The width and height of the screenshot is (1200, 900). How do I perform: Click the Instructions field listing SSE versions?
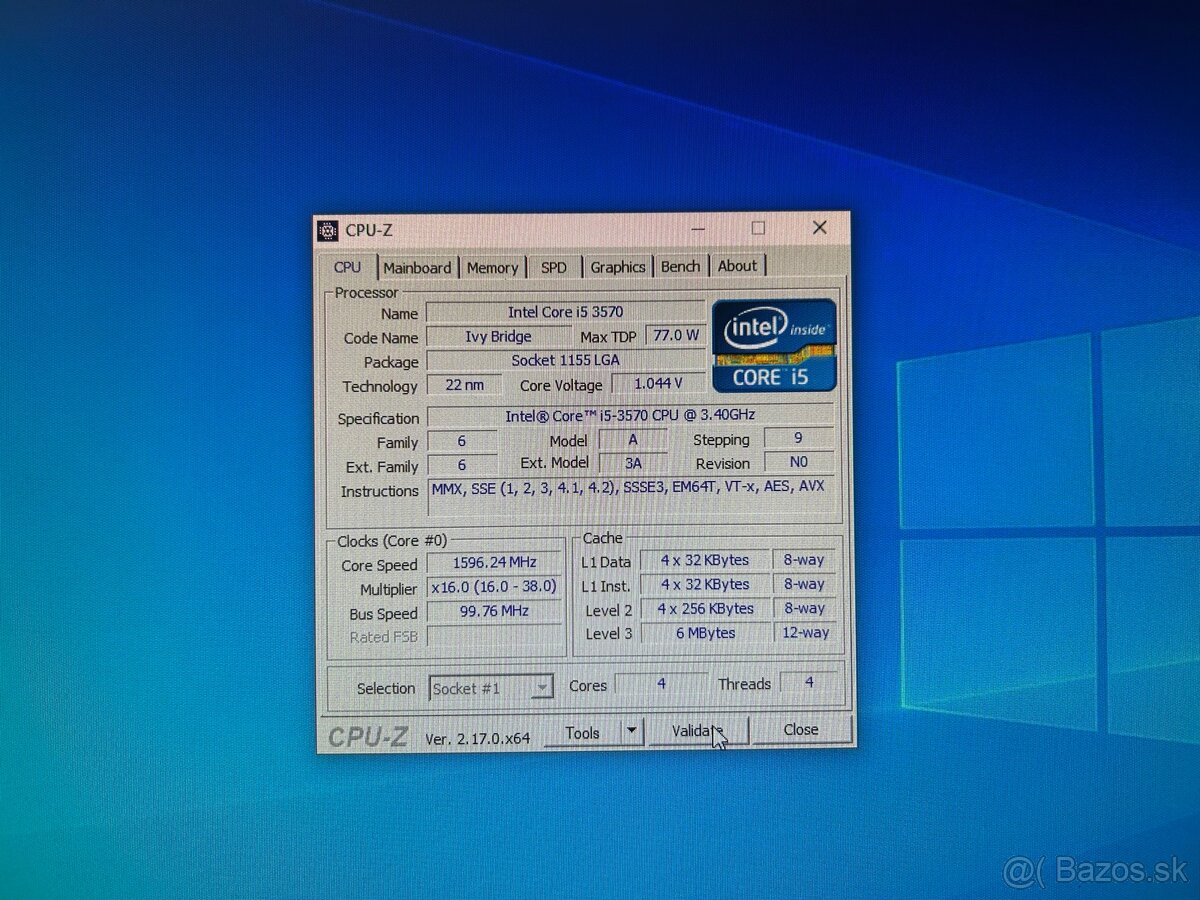click(630, 488)
